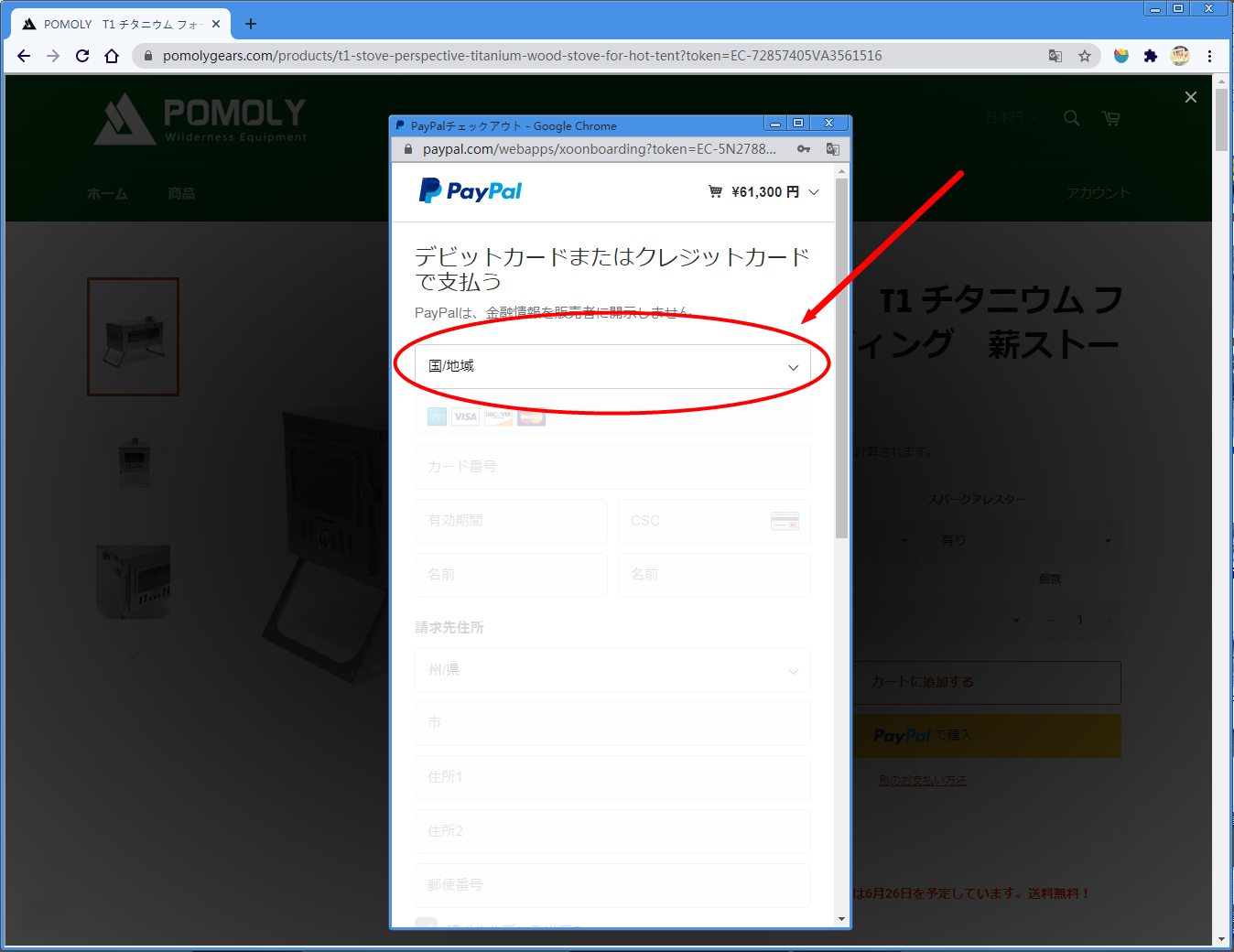Click the 有効期限 expiry field

click(x=511, y=521)
